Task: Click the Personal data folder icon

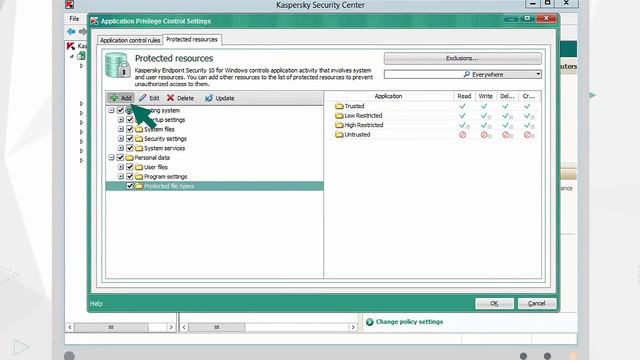Action: [x=129, y=158]
